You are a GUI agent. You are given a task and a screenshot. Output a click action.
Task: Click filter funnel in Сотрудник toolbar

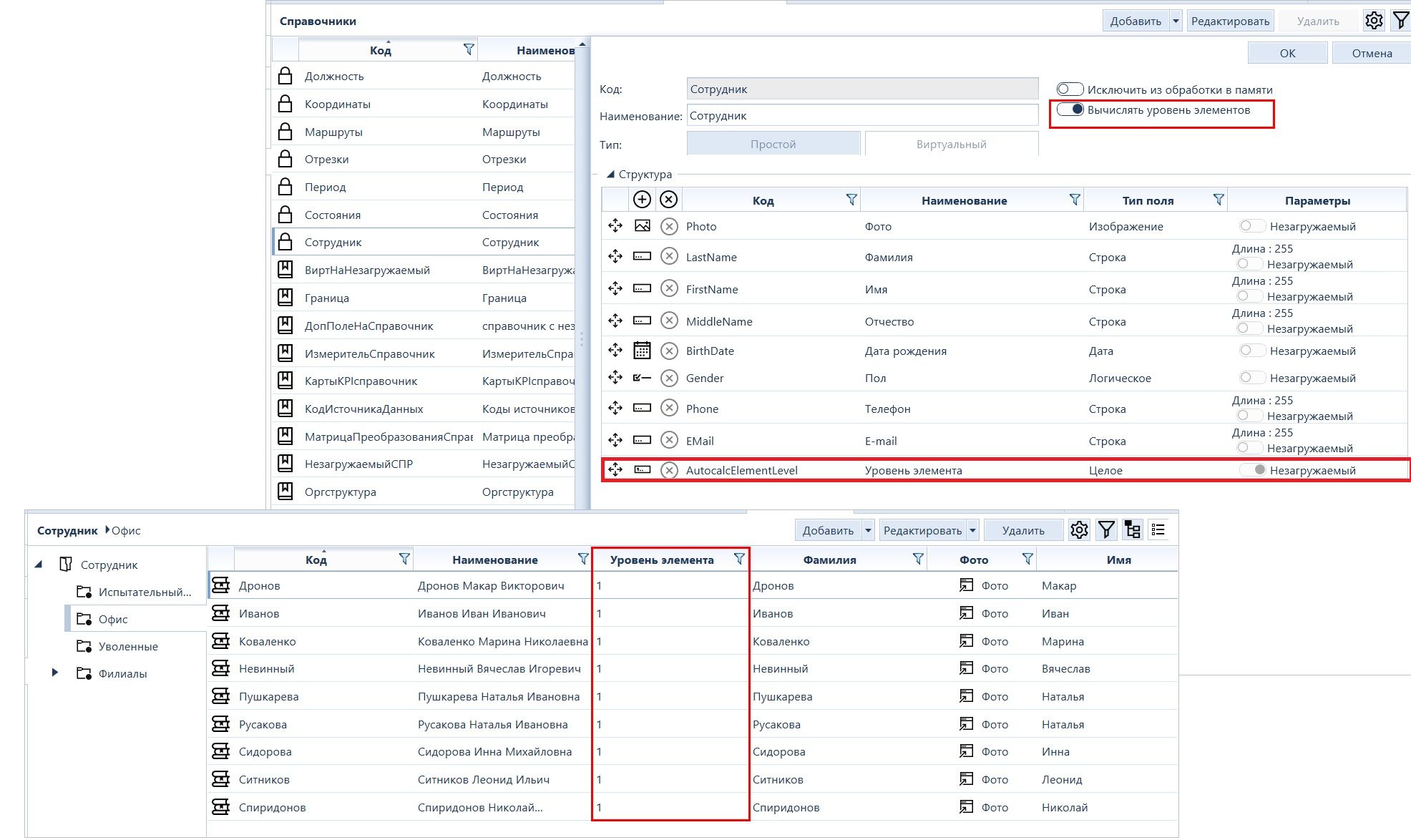[1106, 530]
